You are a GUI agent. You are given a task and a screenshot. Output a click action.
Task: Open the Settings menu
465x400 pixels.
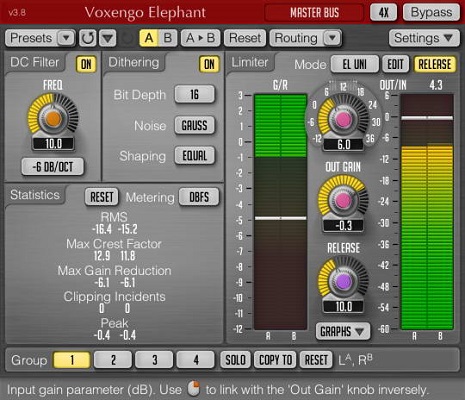[x=423, y=38]
